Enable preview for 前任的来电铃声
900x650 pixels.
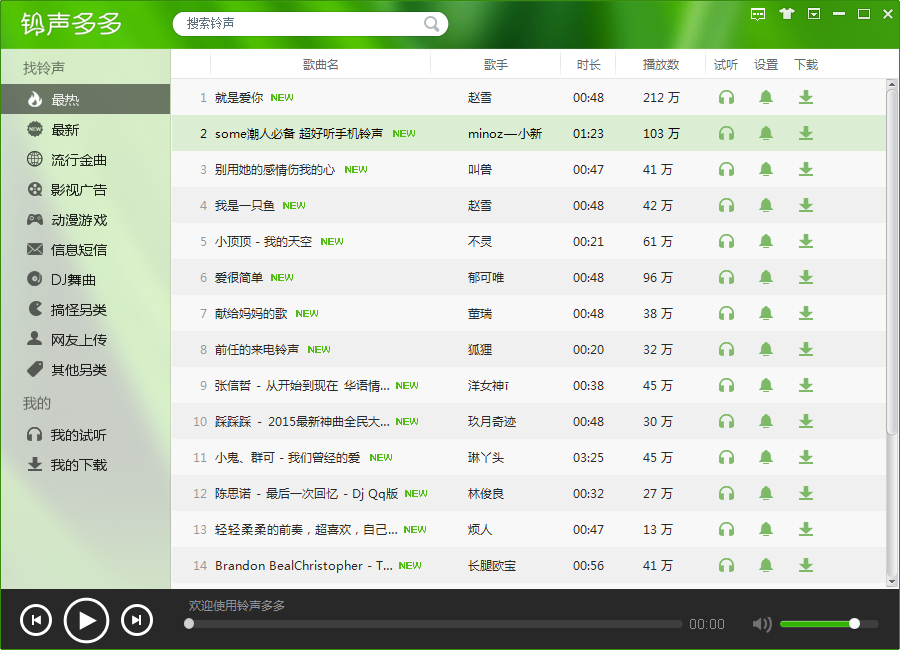pyautogui.click(x=726, y=349)
